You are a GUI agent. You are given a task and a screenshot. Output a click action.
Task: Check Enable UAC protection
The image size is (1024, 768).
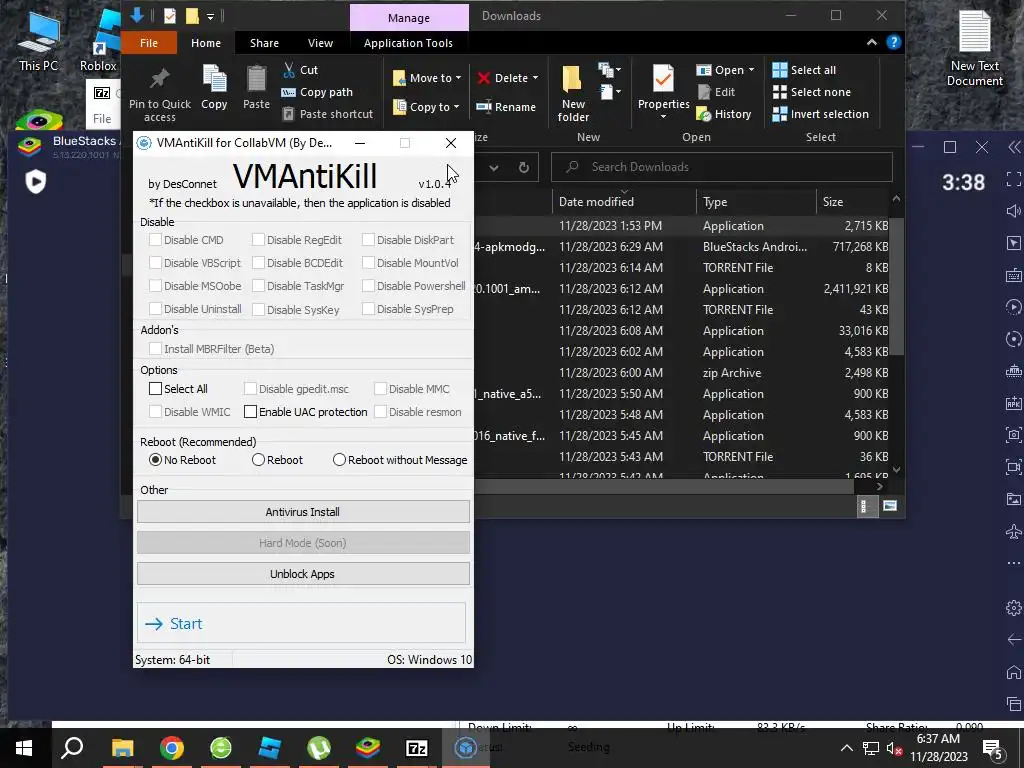pos(250,411)
